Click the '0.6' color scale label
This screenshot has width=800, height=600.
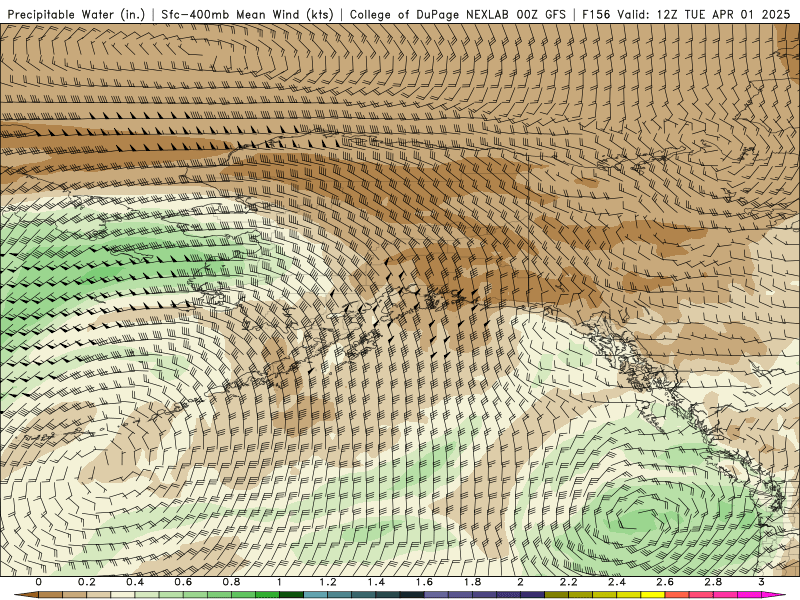click(x=183, y=582)
